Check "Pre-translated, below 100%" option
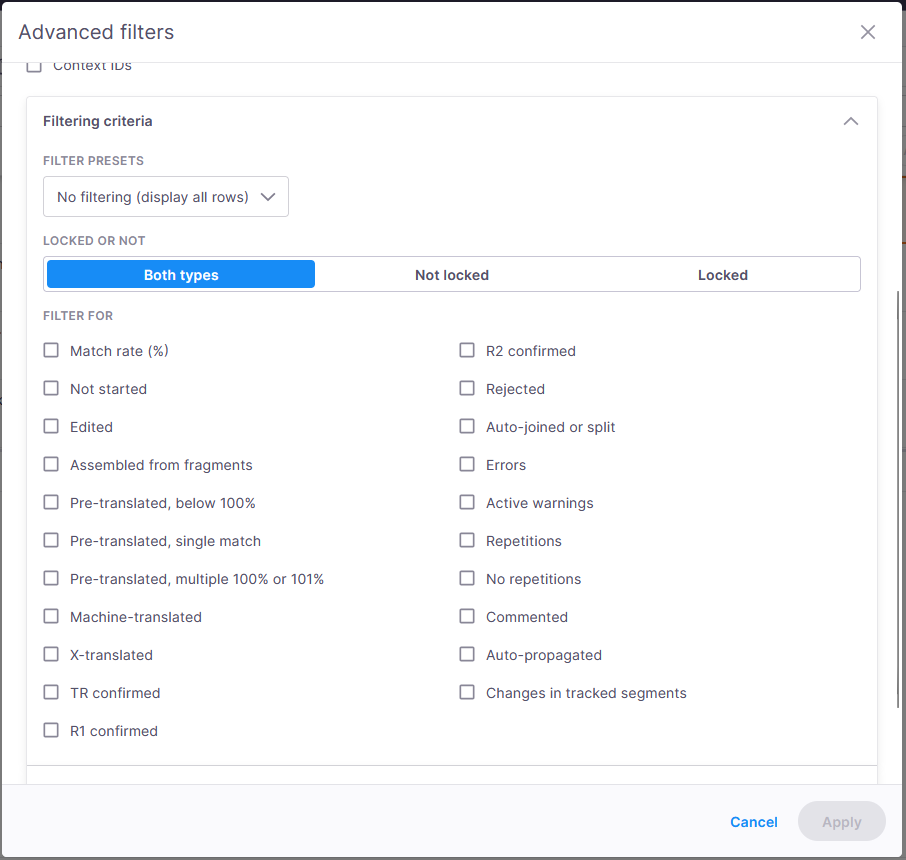Screen dimensions: 906x860 51,502
